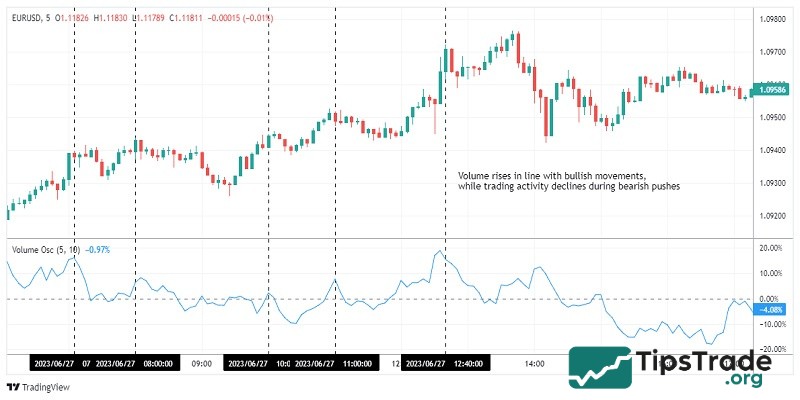Click the 1.09800 price axis label
Image resolution: width=800 pixels, height=400 pixels.
[772, 20]
